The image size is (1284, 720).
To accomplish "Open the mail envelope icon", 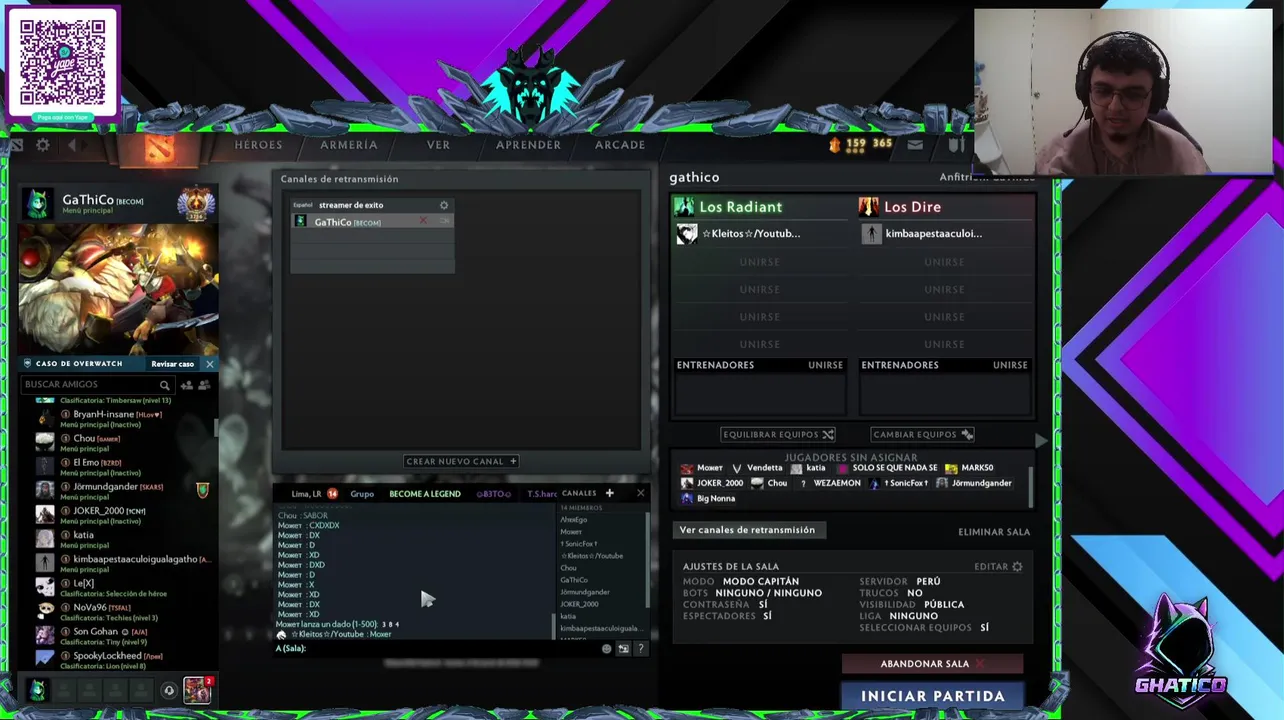I will coord(915,145).
